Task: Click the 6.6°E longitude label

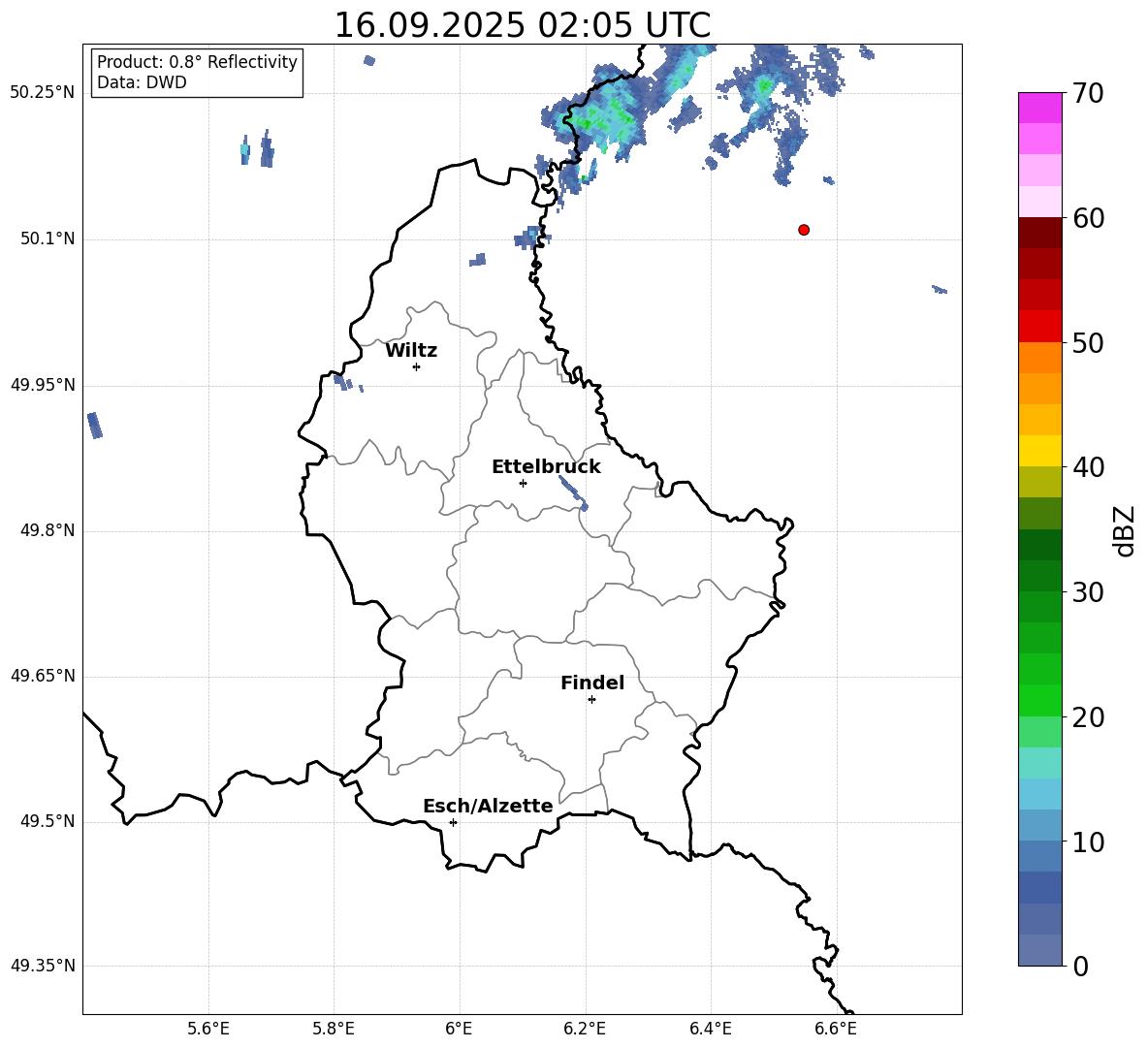Action: pos(836,1029)
